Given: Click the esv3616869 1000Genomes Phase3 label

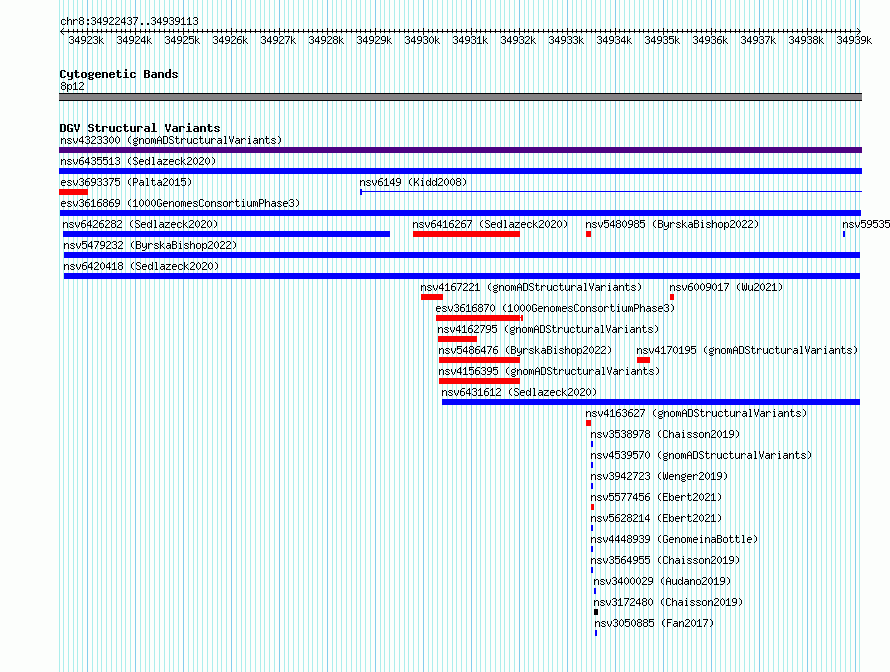Looking at the screenshot, I should pos(180,203).
